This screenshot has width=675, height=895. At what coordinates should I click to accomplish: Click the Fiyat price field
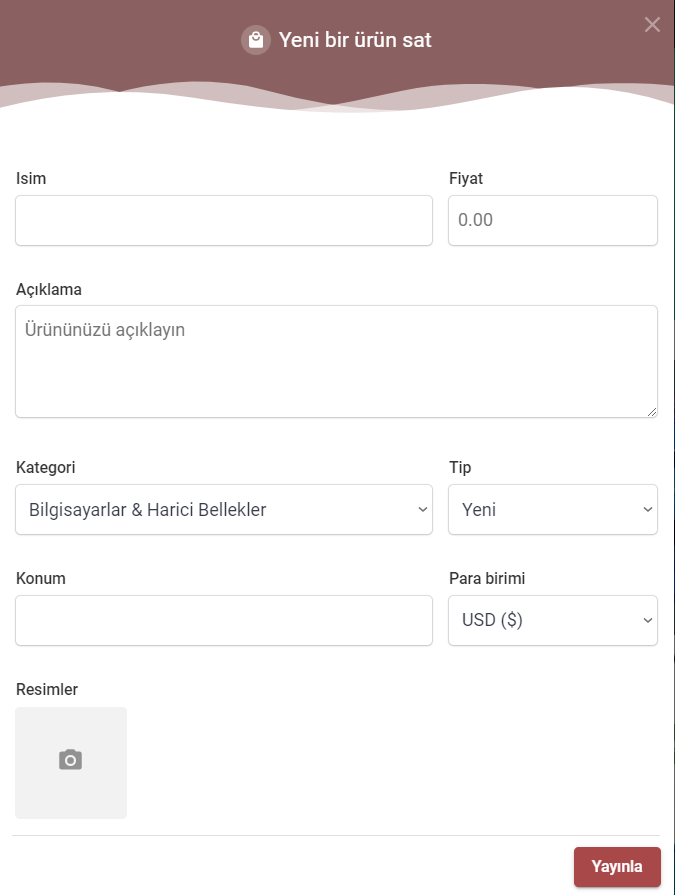552,220
